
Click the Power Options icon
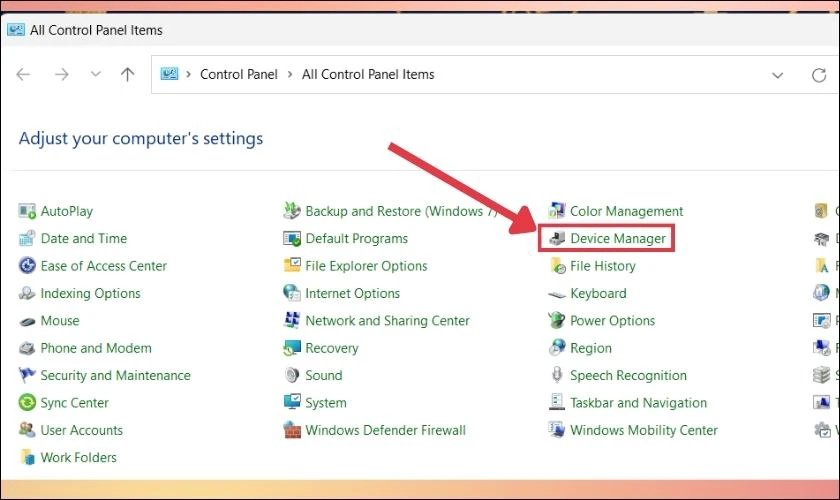coord(557,320)
